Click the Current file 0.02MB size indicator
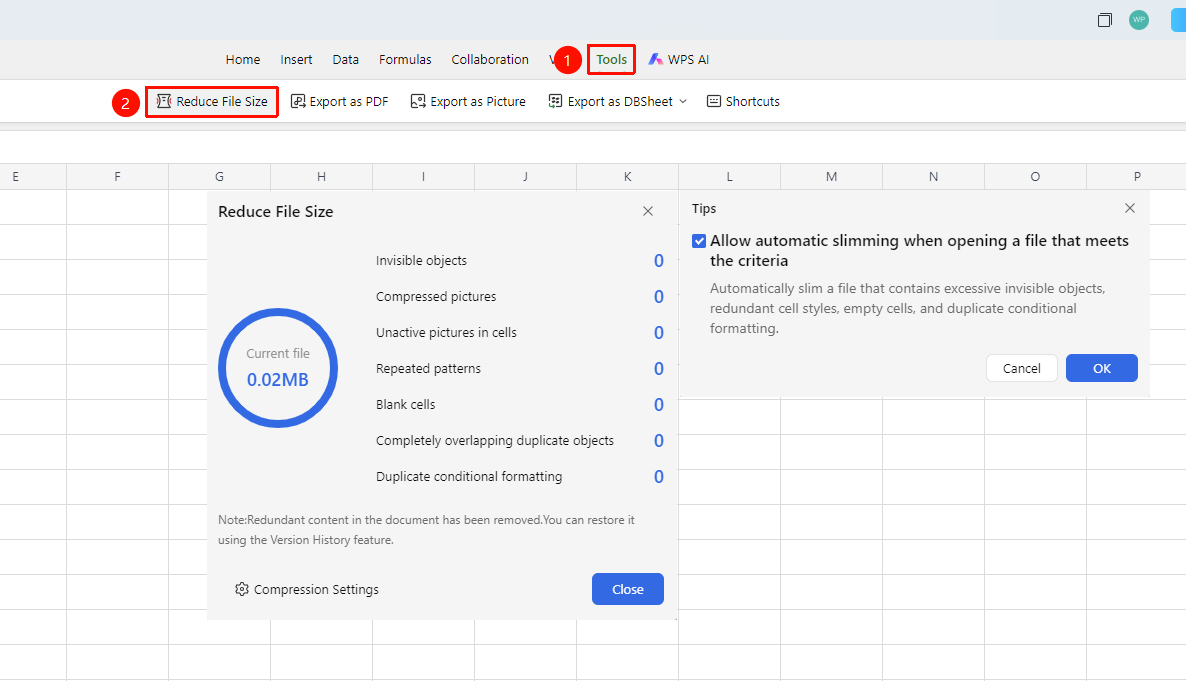 point(278,368)
